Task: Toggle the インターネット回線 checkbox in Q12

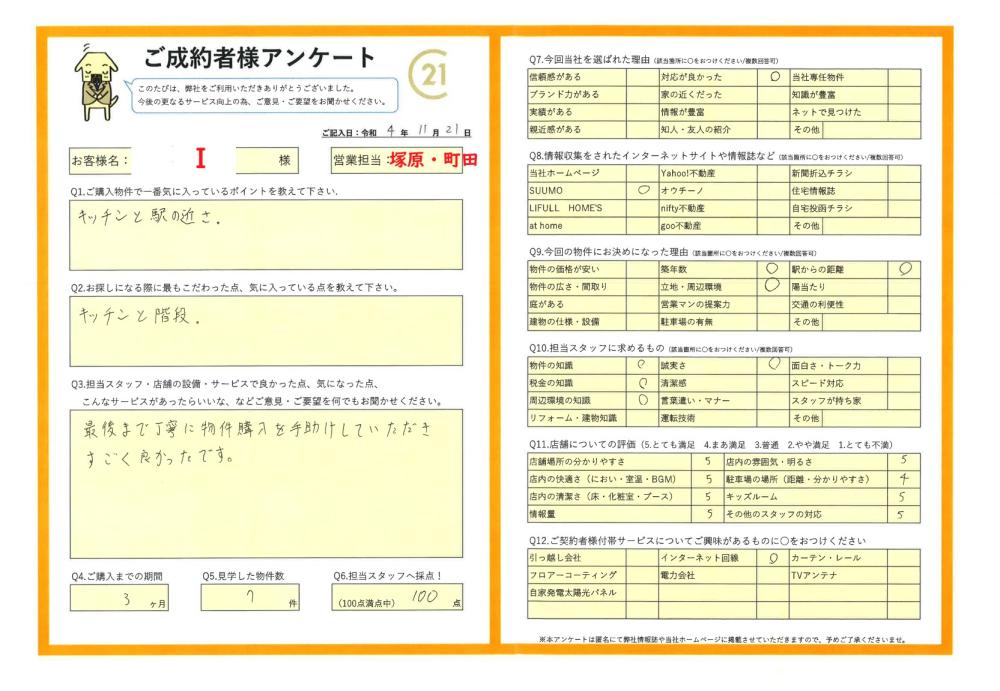Action: [x=772, y=559]
